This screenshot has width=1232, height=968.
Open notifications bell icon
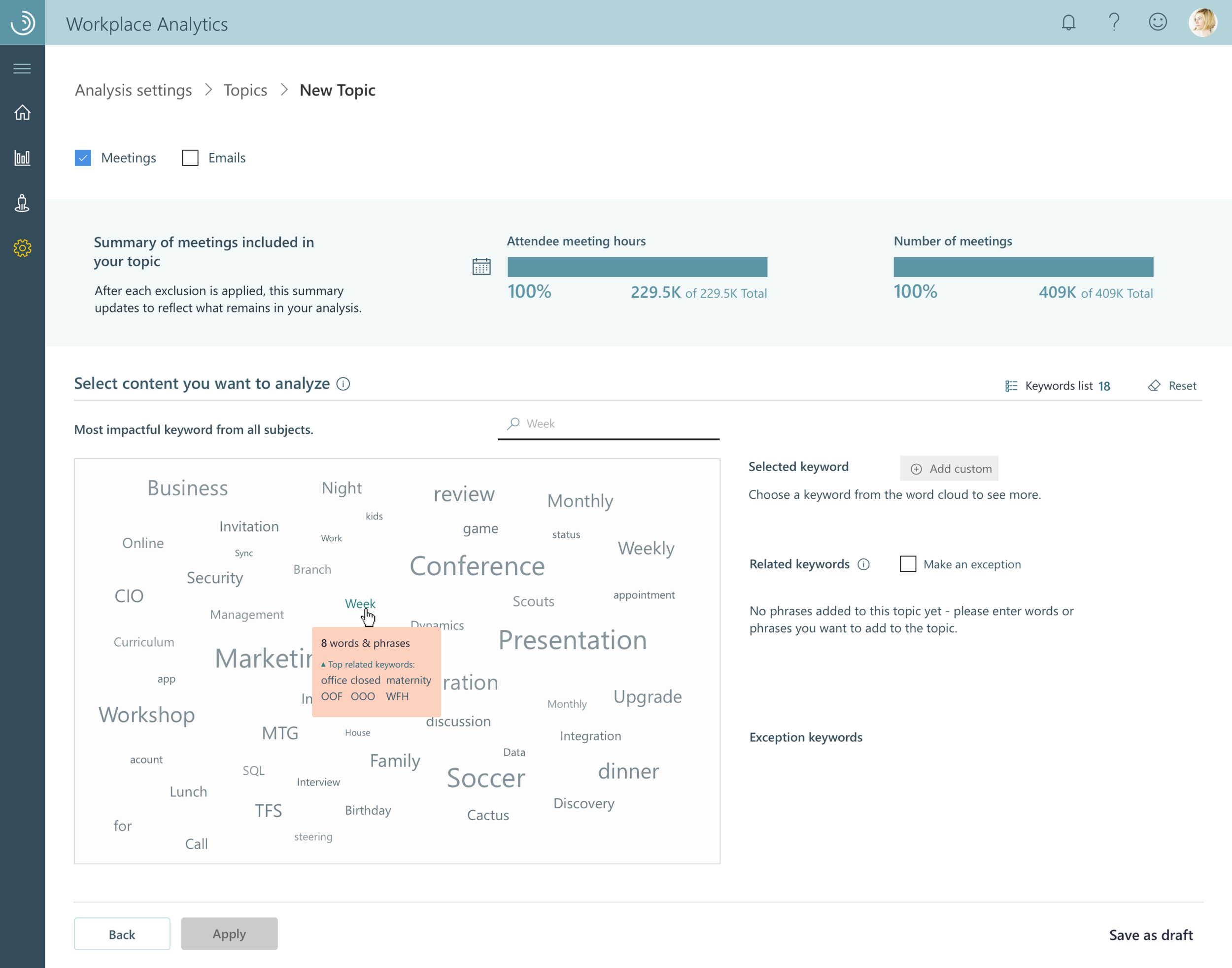1068,23
